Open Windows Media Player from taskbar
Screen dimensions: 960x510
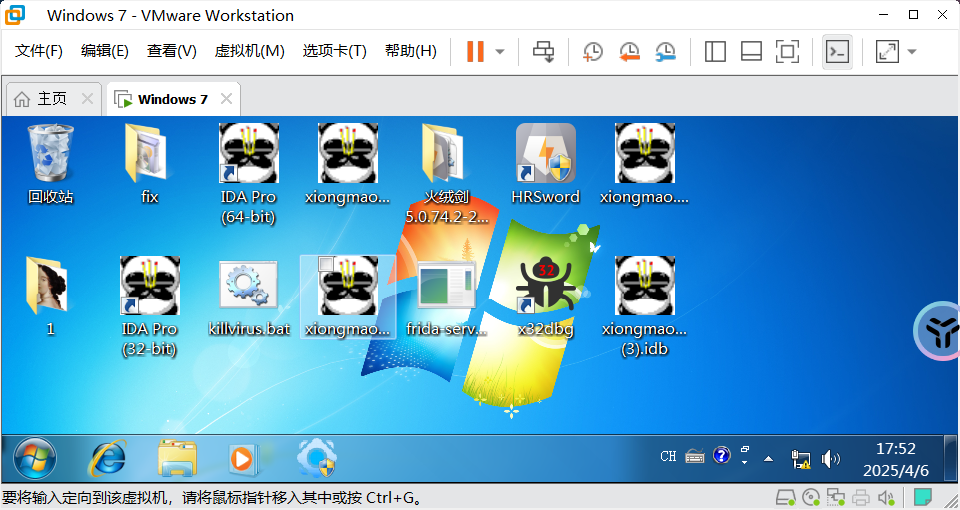[242, 459]
